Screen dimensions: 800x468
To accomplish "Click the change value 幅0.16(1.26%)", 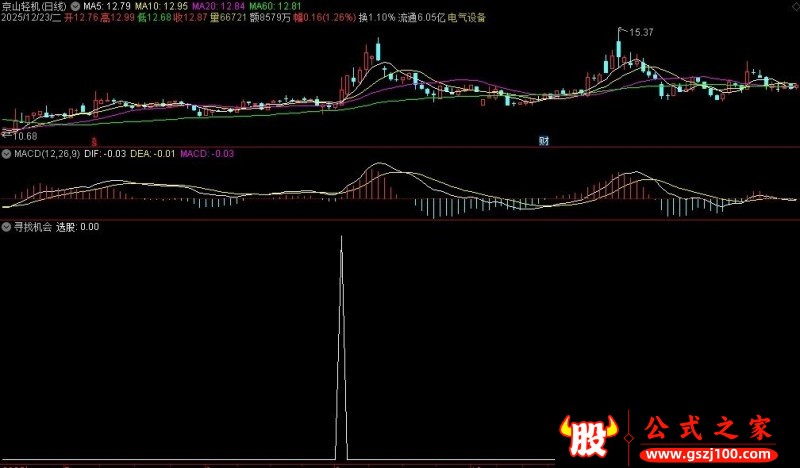I will [324, 18].
